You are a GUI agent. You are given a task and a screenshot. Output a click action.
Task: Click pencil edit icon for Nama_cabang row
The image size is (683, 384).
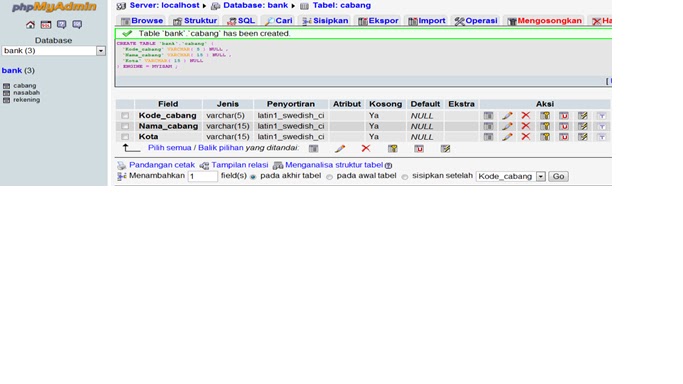(x=507, y=126)
